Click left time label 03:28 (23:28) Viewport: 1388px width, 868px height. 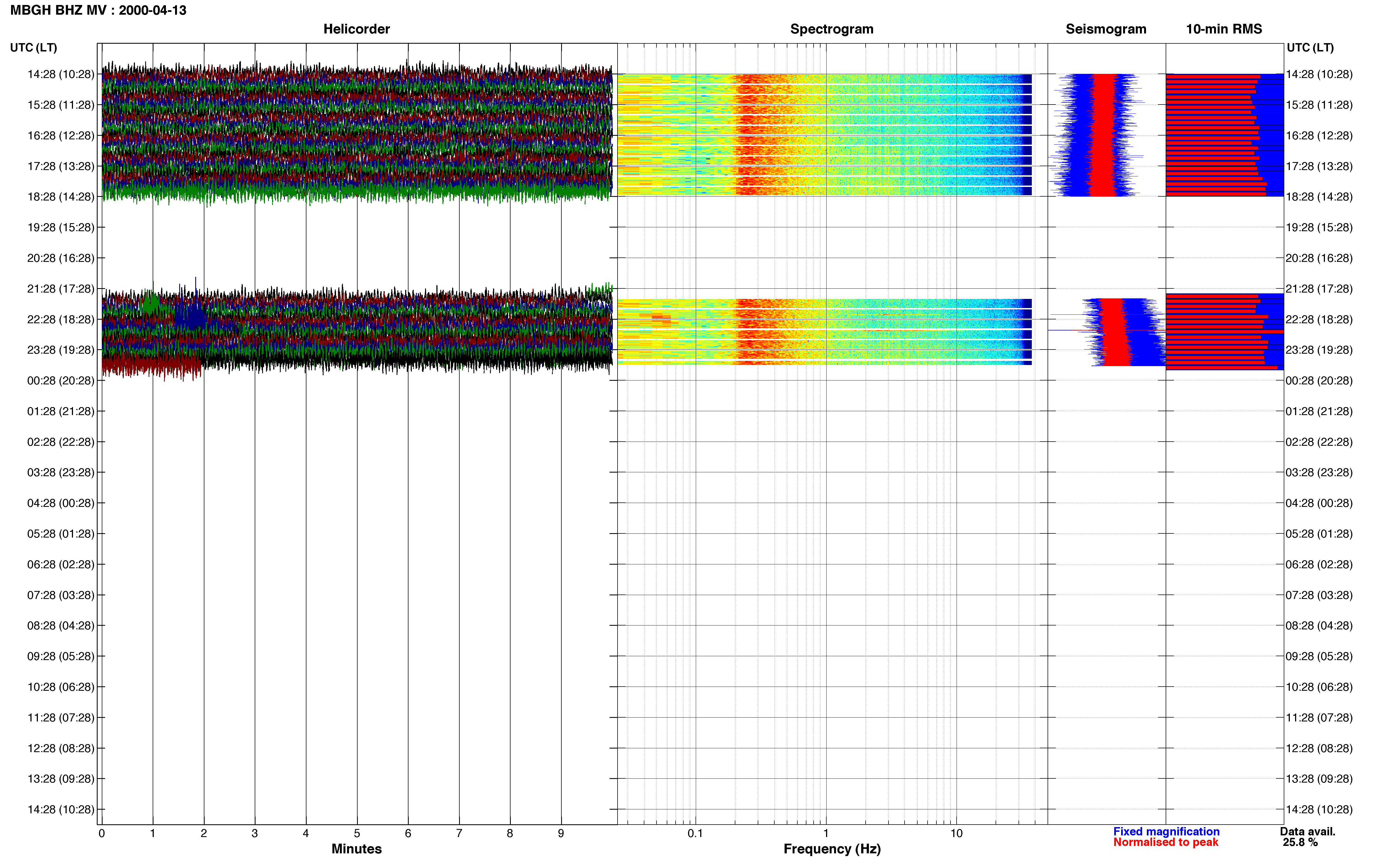click(x=61, y=472)
